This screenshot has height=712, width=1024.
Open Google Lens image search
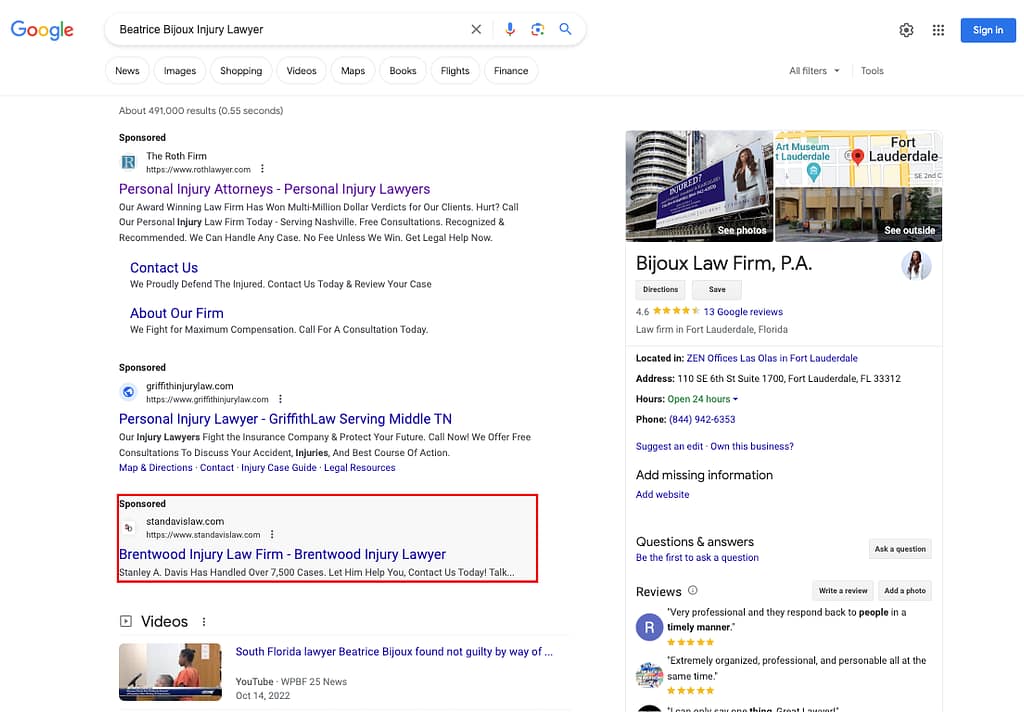click(537, 29)
